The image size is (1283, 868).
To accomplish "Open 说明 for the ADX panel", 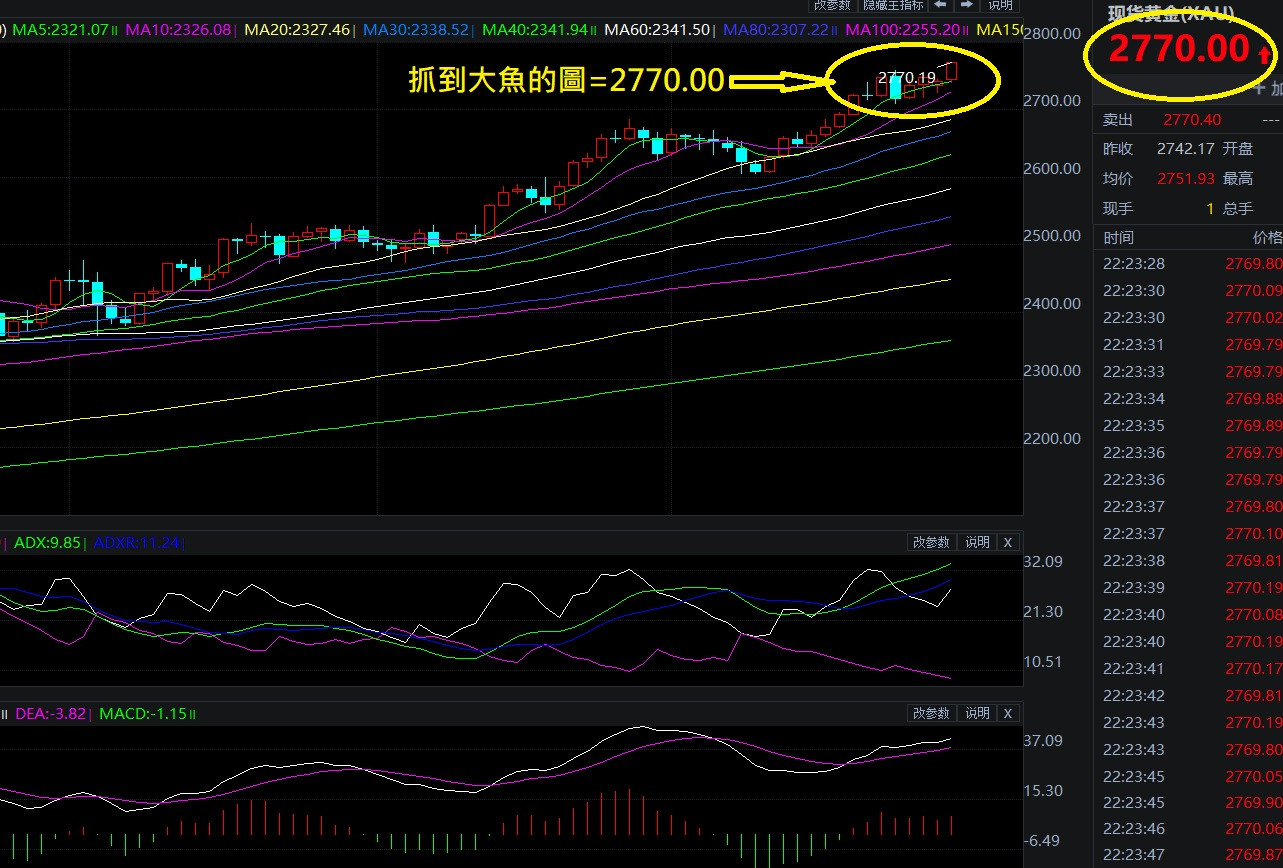I will tap(976, 542).
